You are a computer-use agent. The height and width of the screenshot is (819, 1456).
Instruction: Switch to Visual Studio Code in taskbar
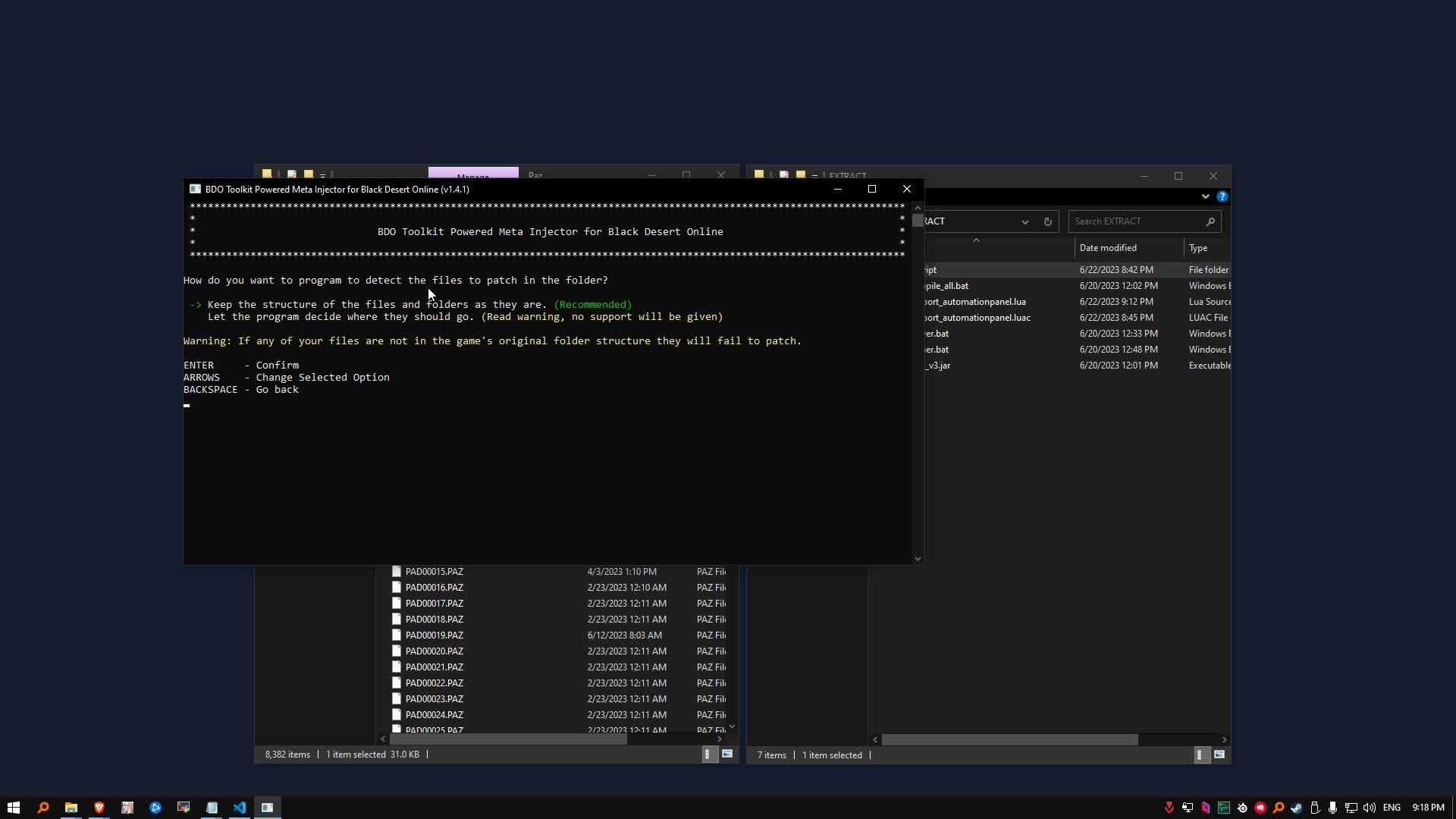click(240, 808)
